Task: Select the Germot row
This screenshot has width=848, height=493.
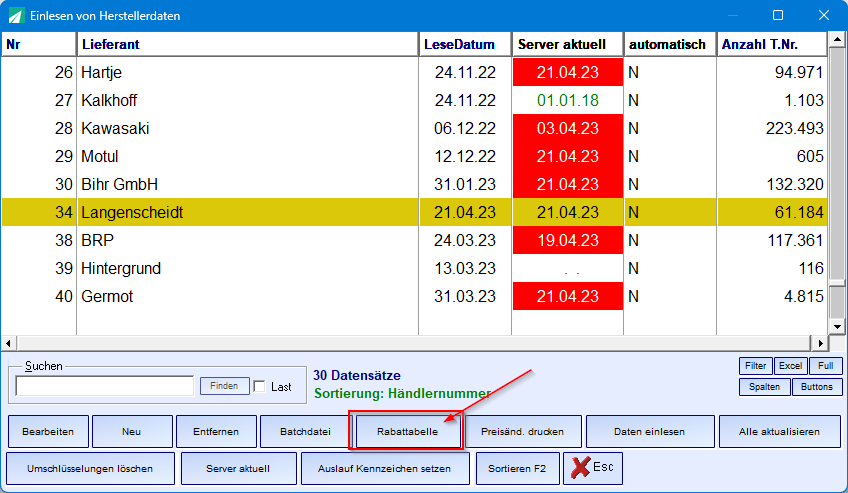Action: coord(414,296)
